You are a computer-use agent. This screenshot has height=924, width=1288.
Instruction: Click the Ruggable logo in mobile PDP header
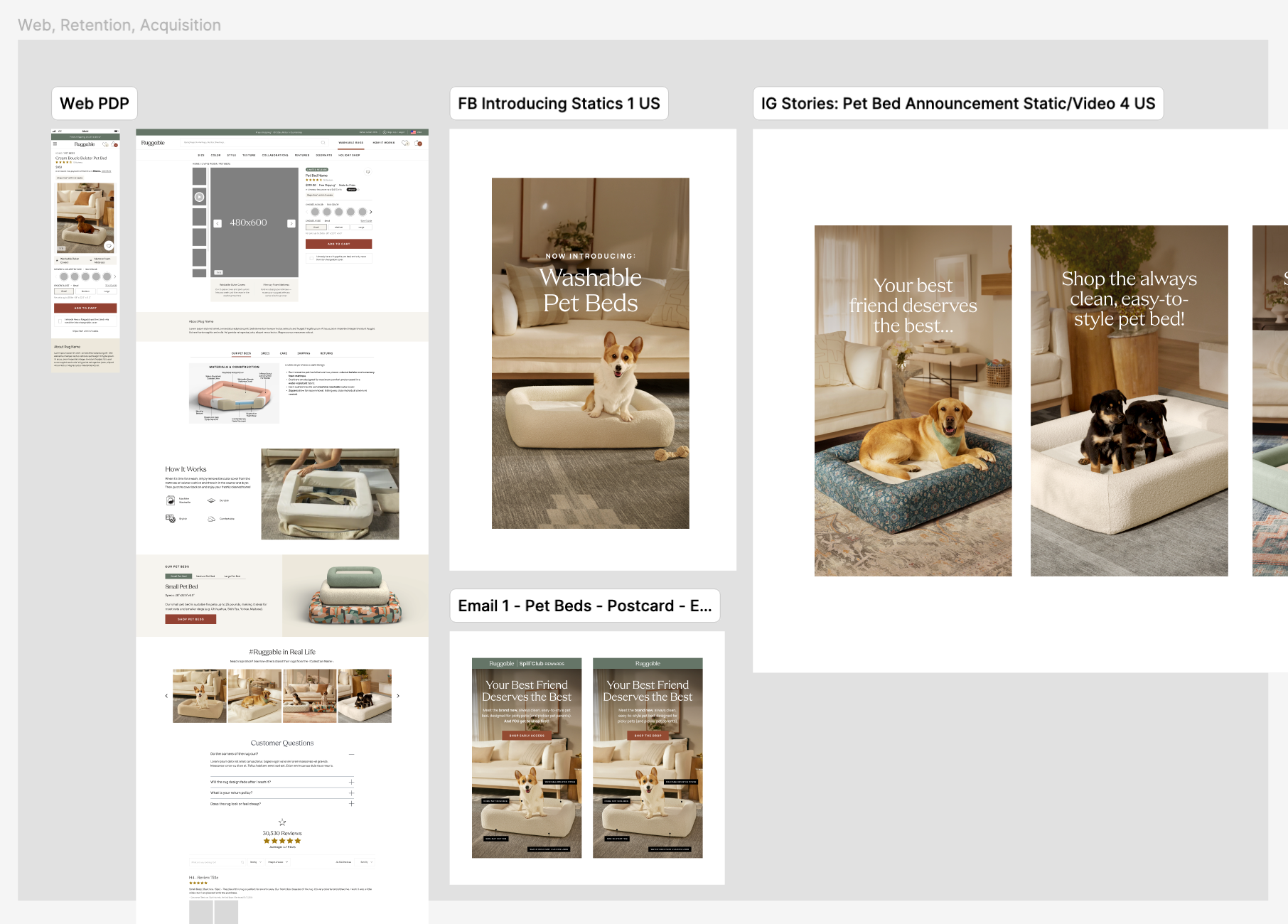tap(85, 144)
